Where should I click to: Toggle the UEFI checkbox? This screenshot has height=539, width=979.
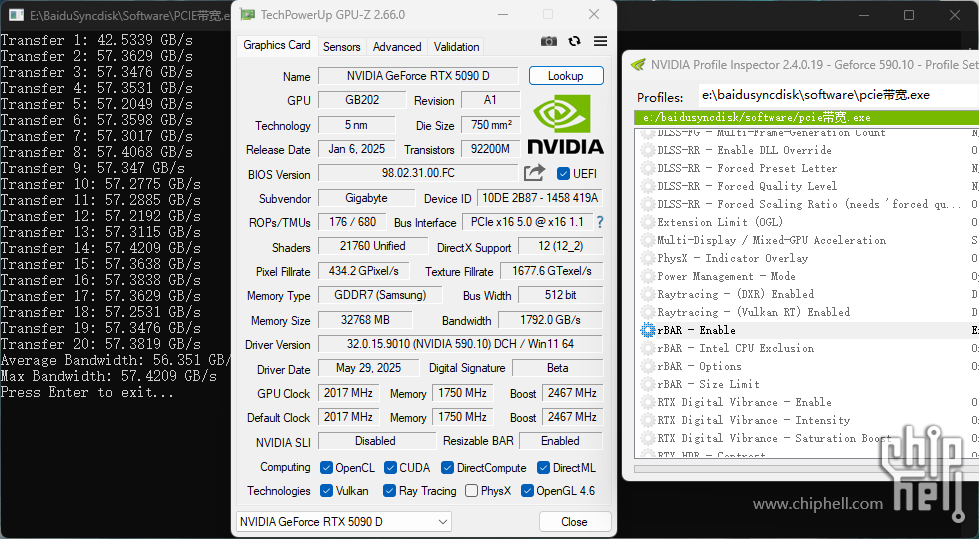(x=563, y=174)
